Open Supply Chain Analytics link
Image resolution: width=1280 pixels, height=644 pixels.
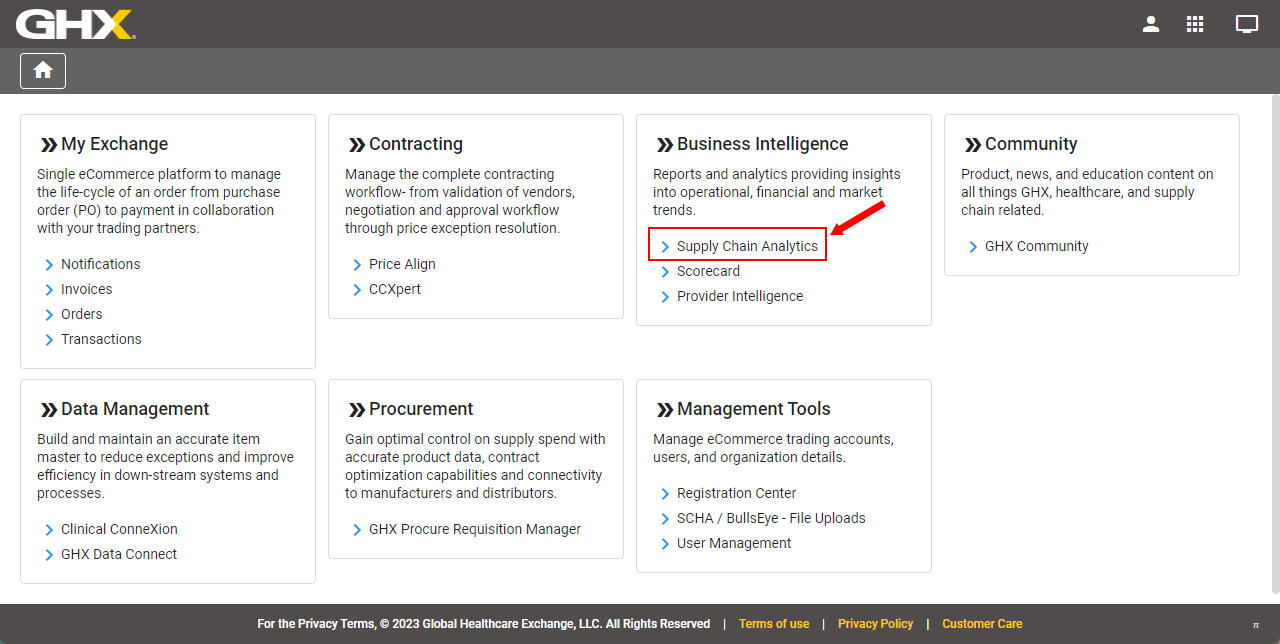click(x=747, y=246)
